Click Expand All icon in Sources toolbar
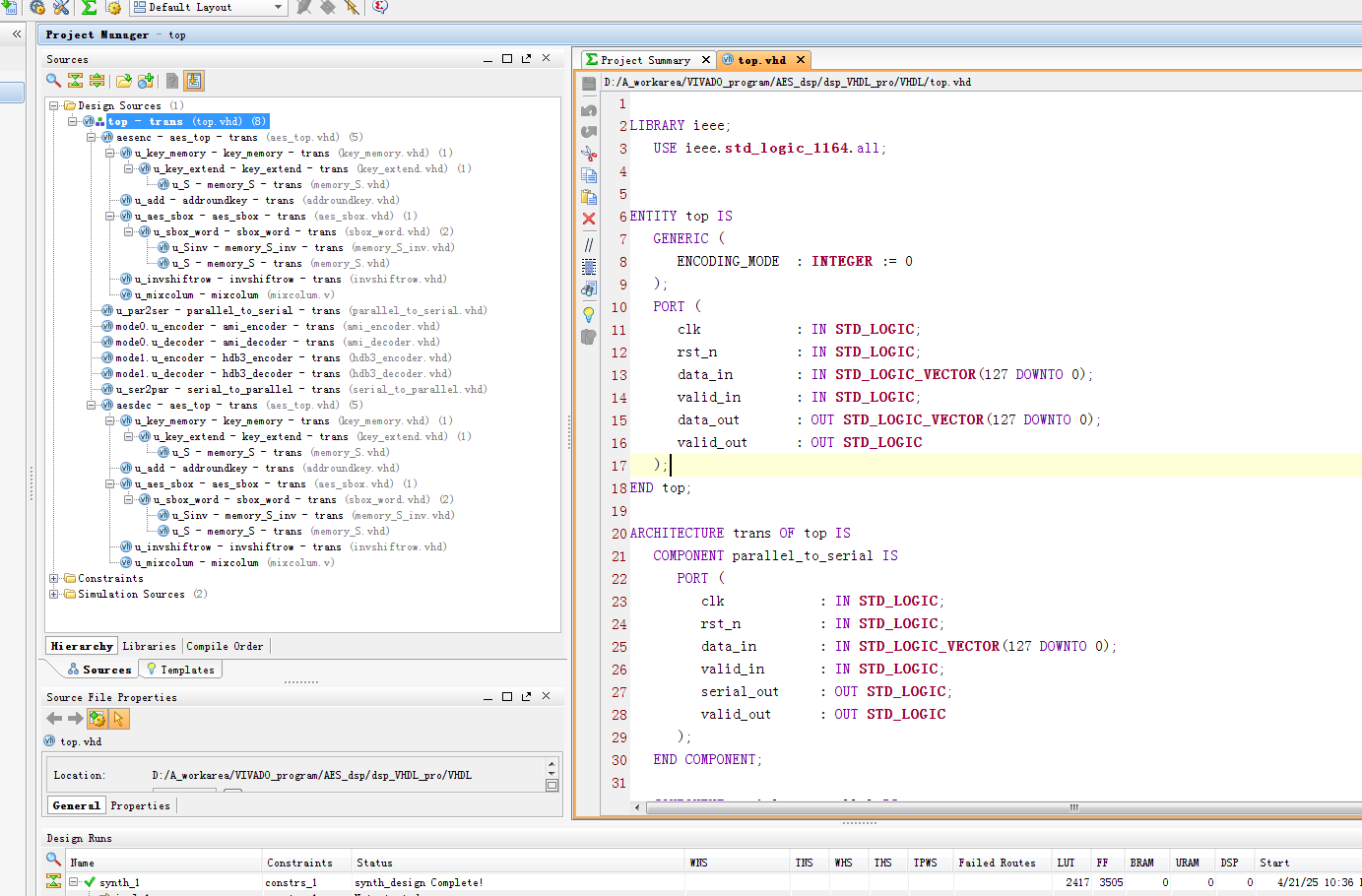 click(x=97, y=81)
